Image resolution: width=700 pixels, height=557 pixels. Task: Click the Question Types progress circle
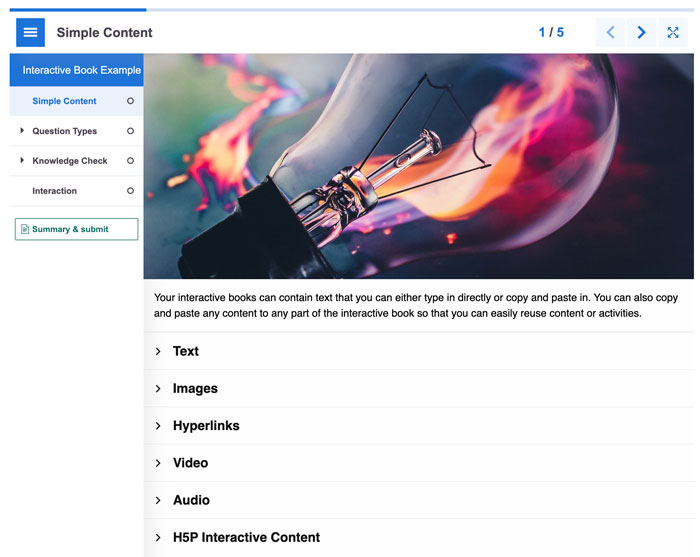[130, 131]
